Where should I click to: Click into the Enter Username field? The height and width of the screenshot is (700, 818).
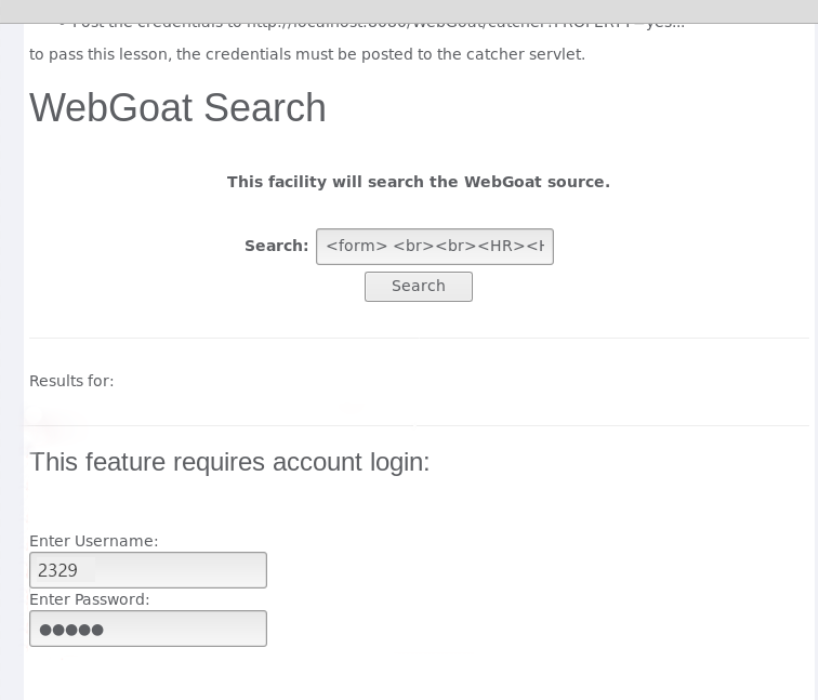pyautogui.click(x=148, y=570)
